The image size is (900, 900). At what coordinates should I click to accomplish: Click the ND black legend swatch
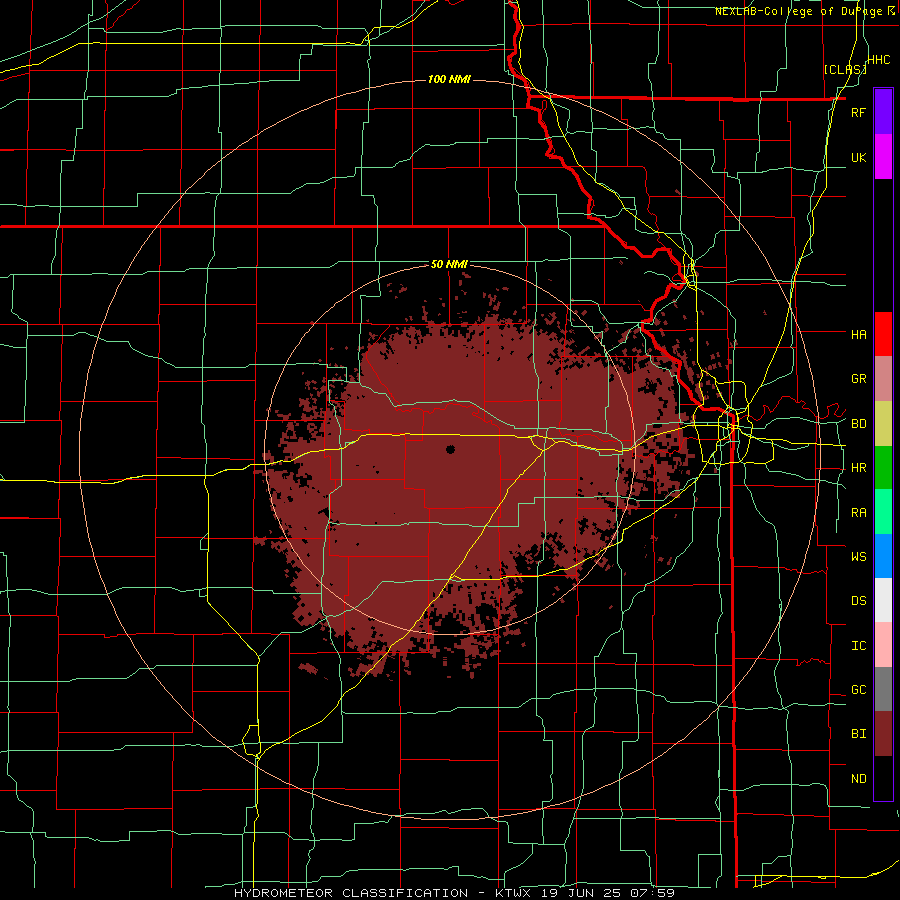click(883, 778)
